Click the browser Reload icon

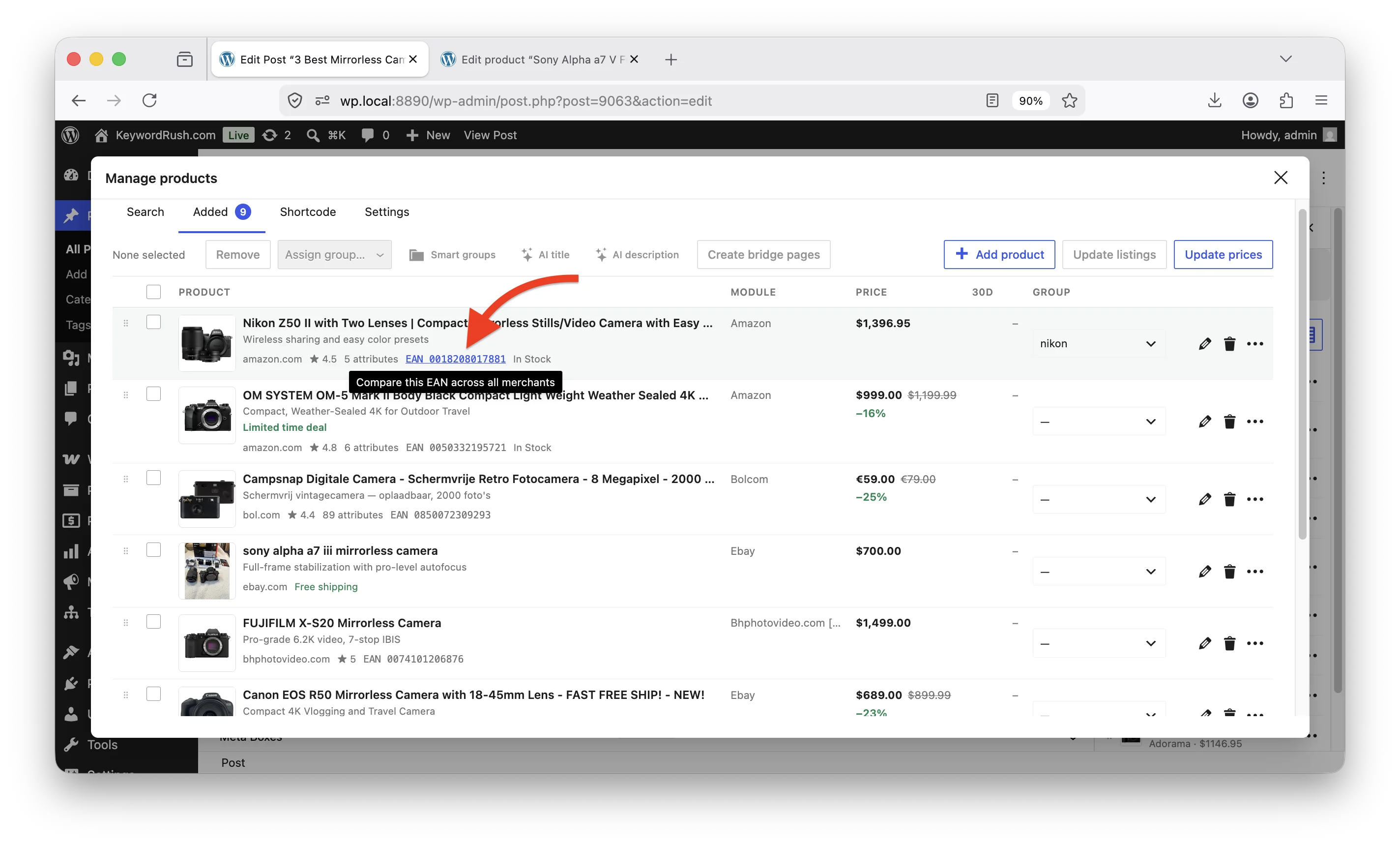(x=149, y=101)
